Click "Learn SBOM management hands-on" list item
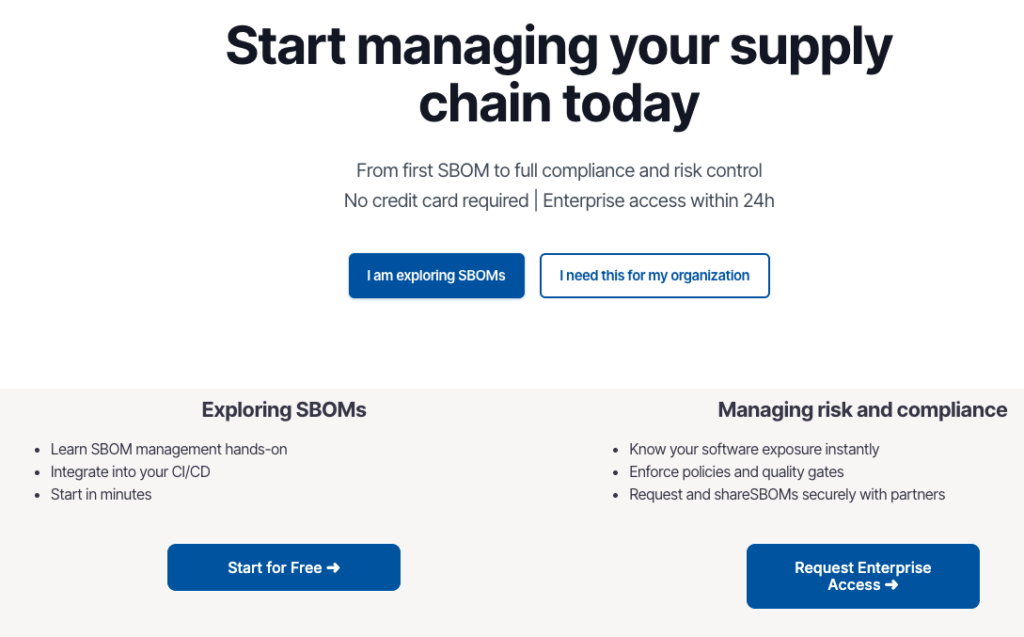 pyautogui.click(x=168, y=449)
